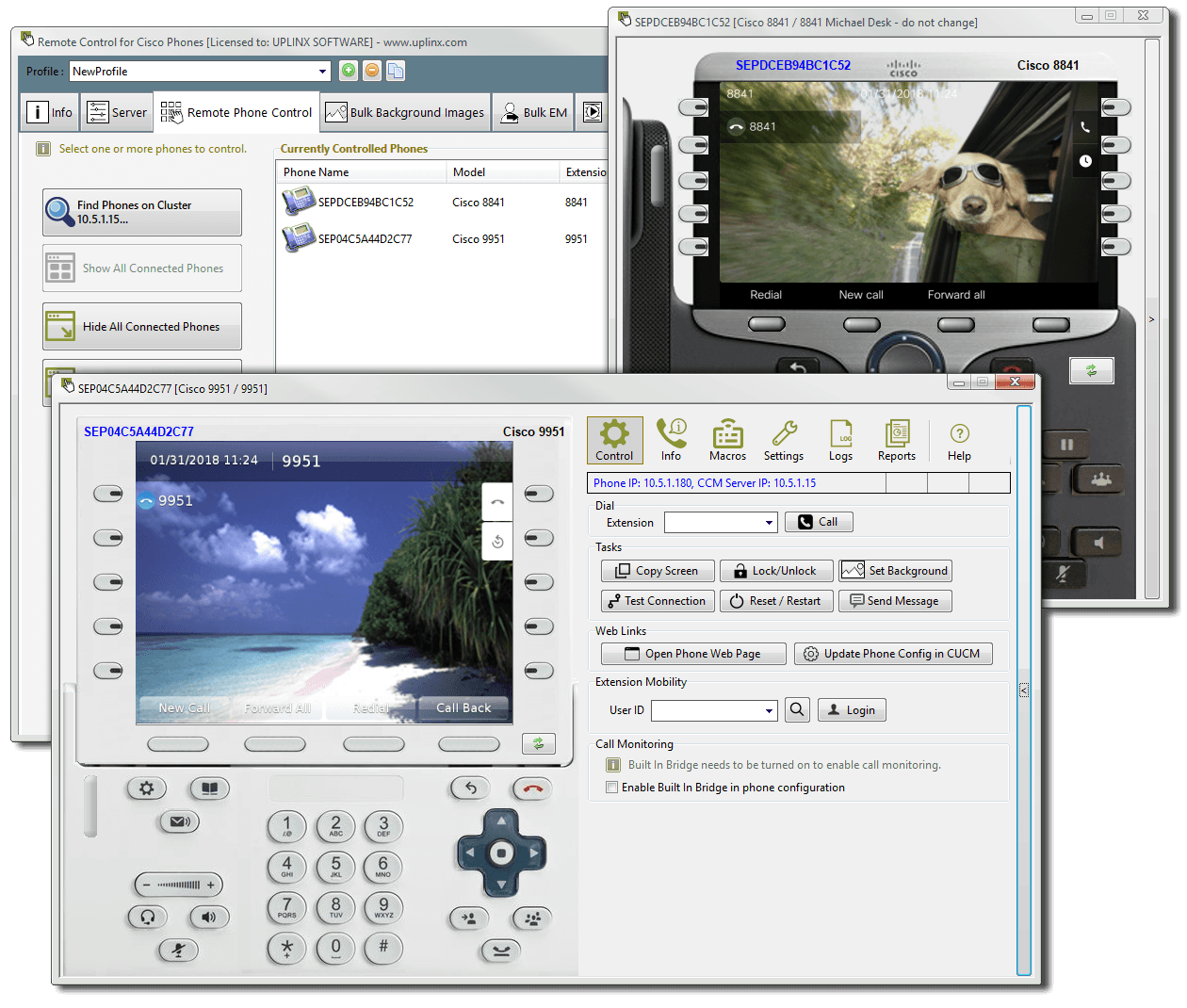The width and height of the screenshot is (1187, 1008).
Task: Search the Extension Mobility User ID
Action: coord(797,709)
